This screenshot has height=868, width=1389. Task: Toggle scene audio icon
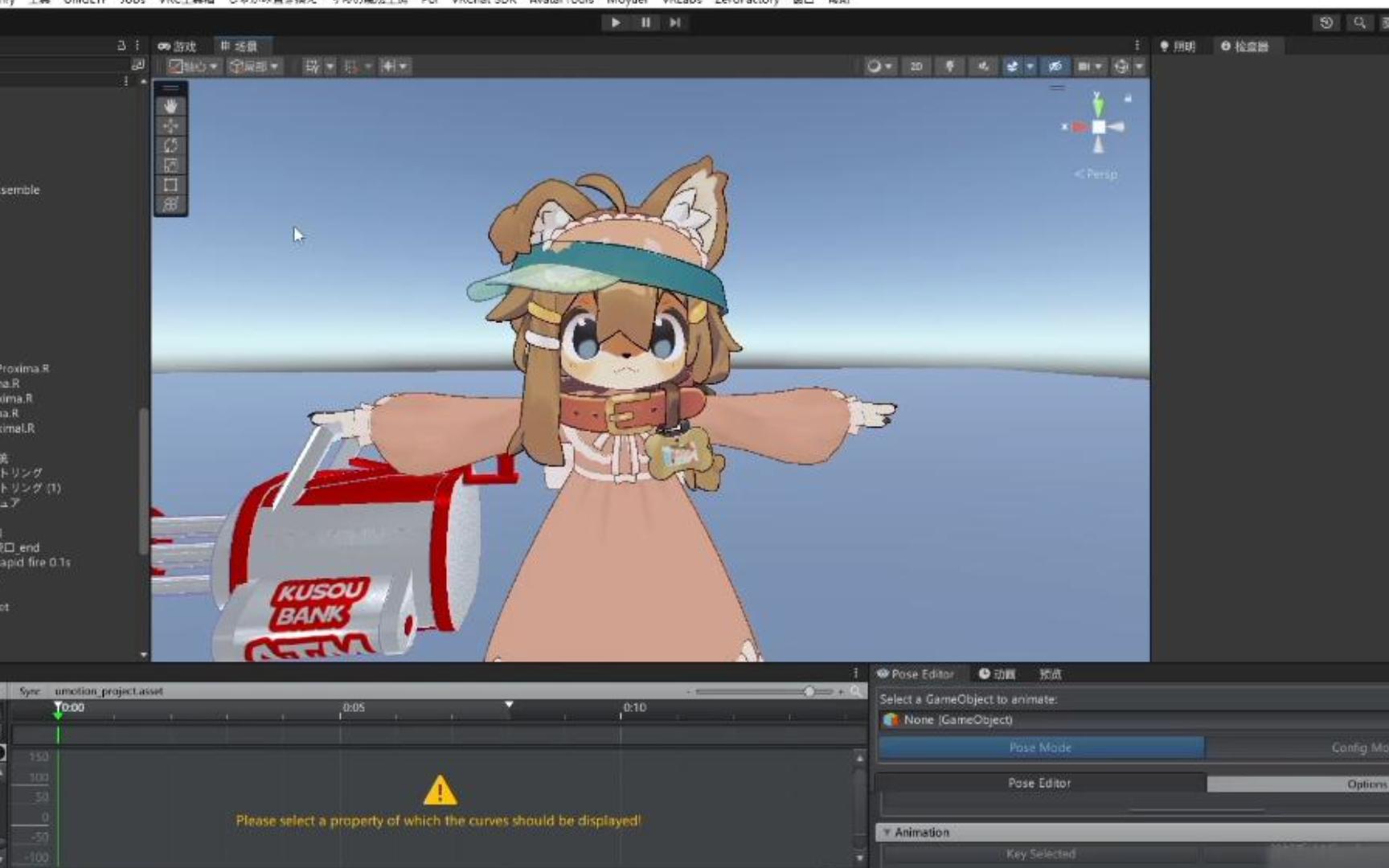[x=982, y=67]
